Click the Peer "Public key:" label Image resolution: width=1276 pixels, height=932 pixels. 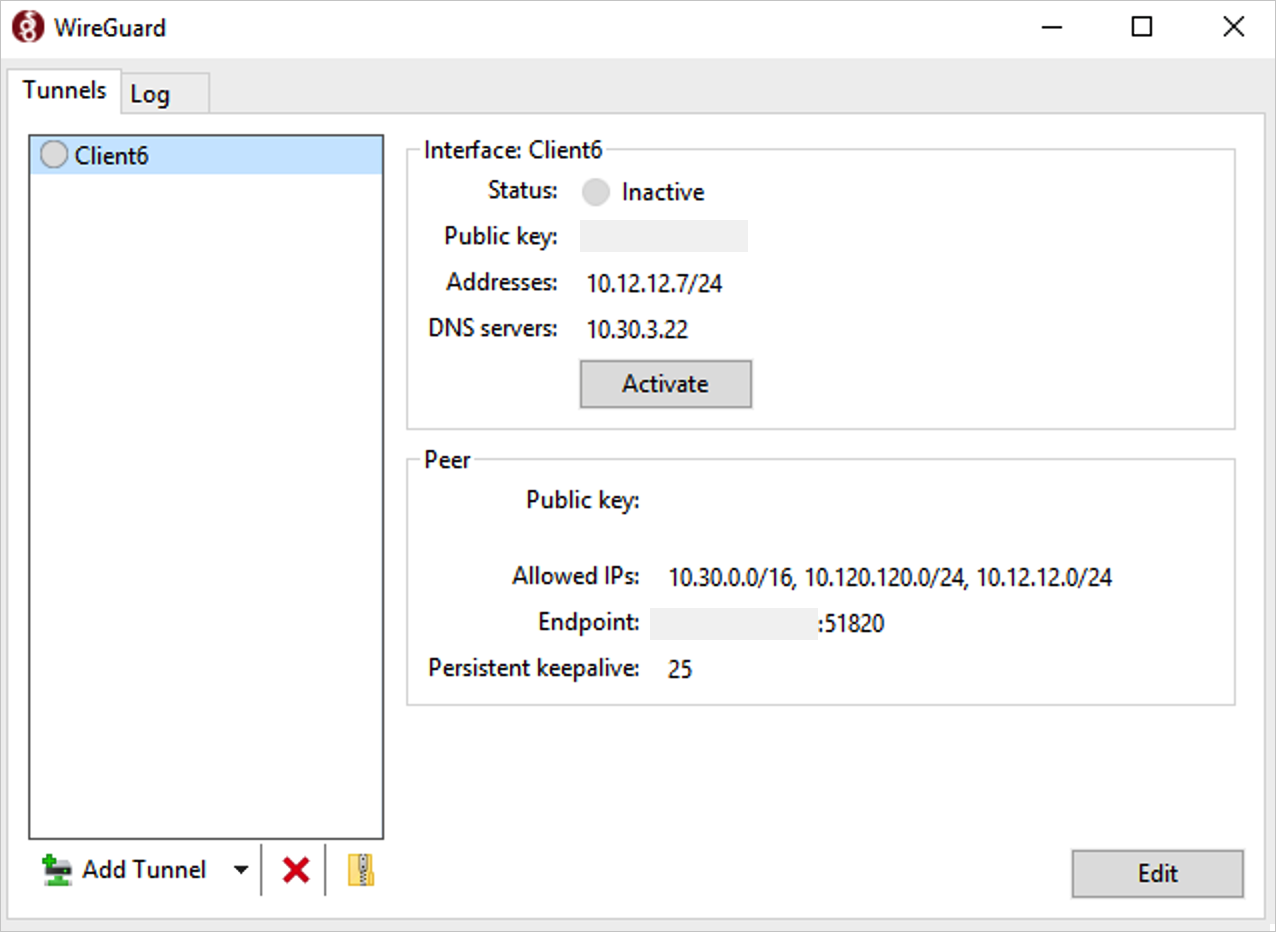(583, 500)
